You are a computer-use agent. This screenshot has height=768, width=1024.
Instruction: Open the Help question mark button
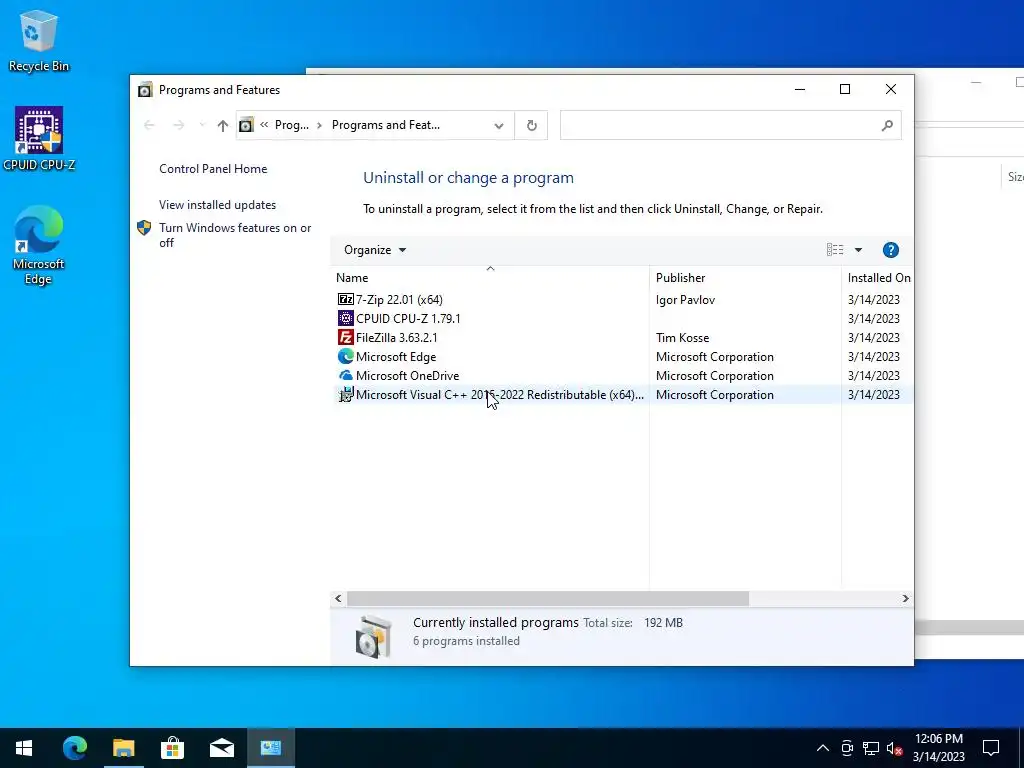click(890, 250)
